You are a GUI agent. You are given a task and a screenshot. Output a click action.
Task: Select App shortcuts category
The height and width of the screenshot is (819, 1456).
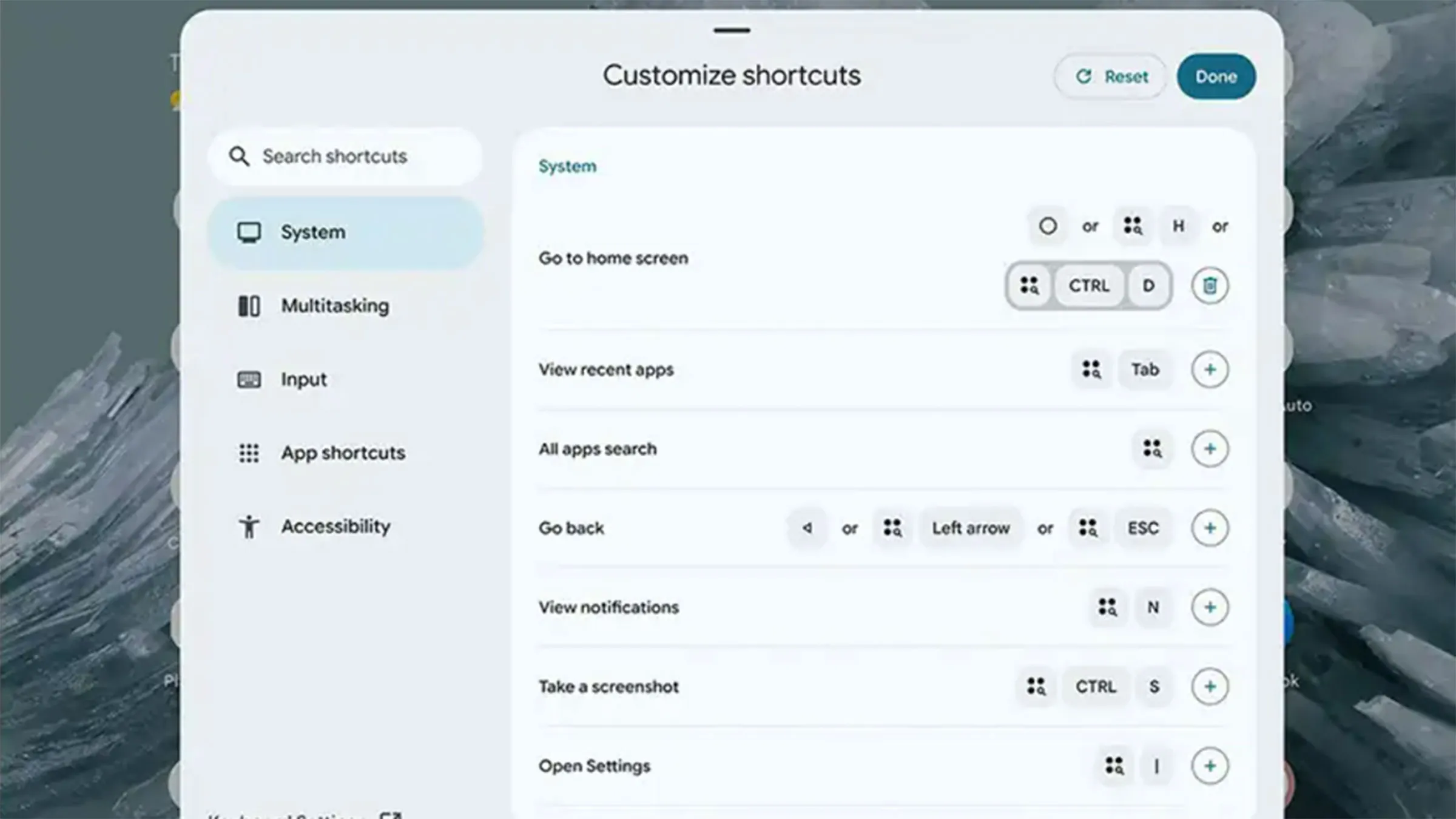coord(342,453)
